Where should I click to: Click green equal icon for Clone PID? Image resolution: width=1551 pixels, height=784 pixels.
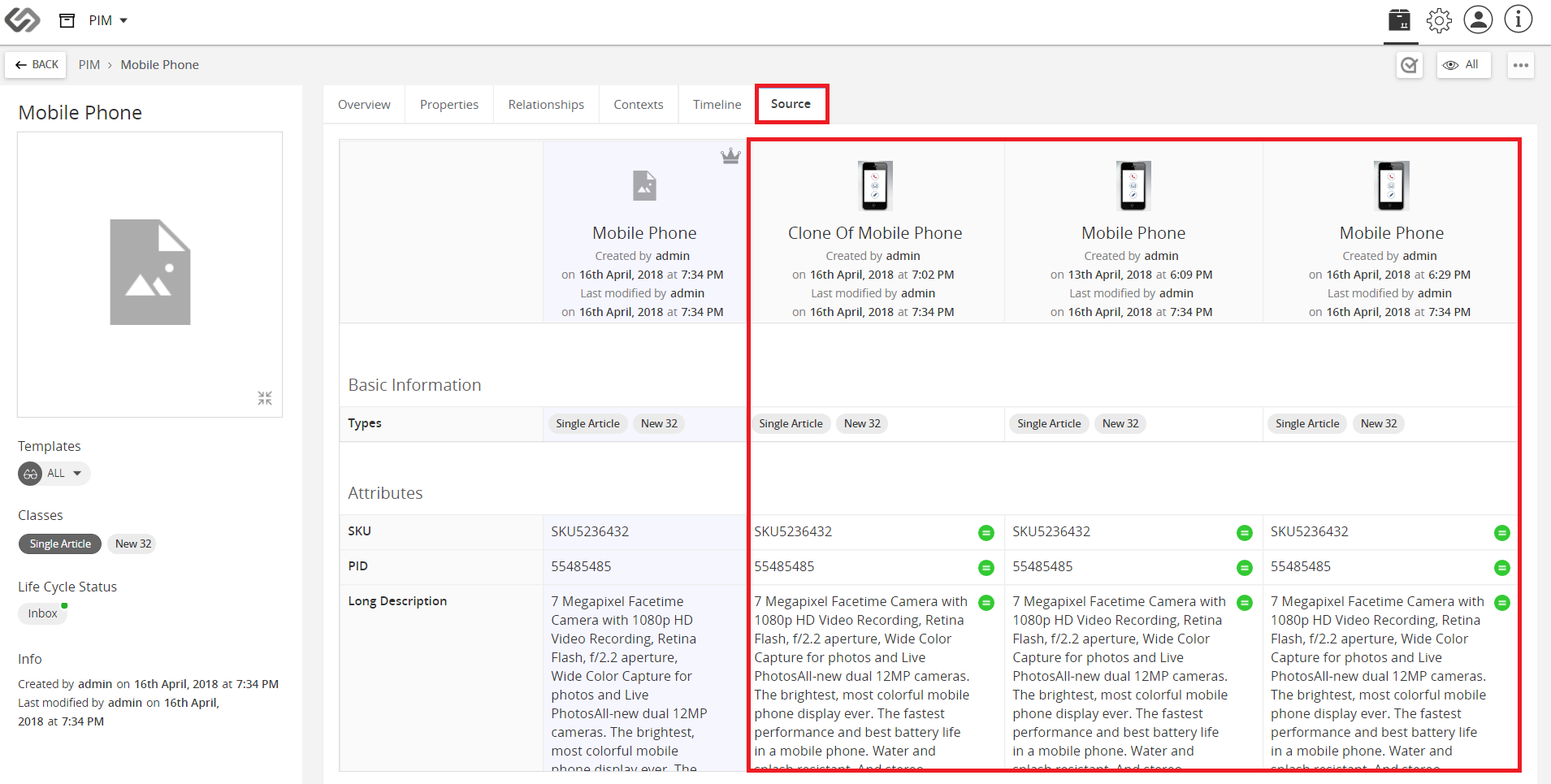pos(986,568)
